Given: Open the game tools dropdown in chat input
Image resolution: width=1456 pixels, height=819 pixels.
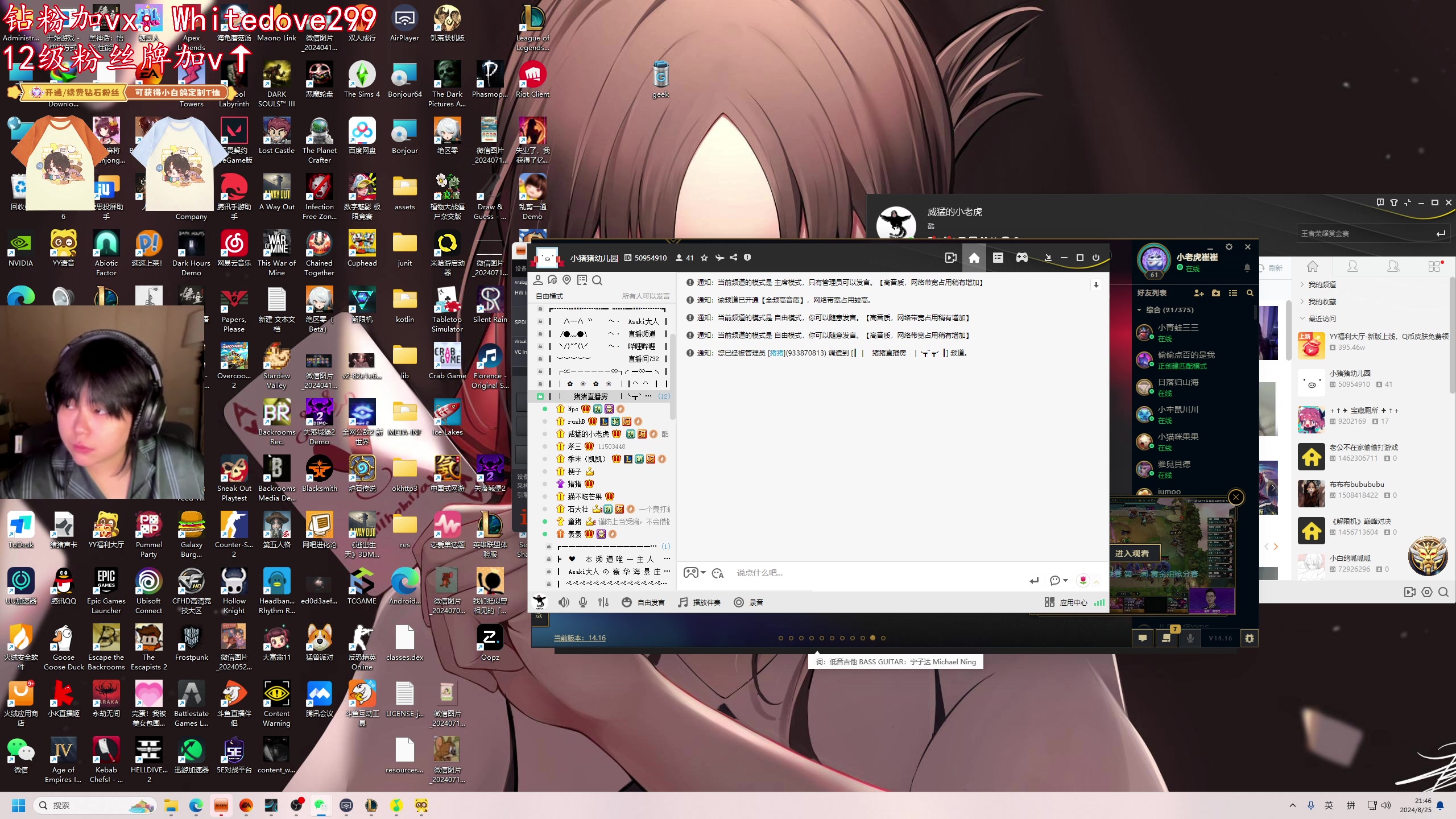Looking at the screenshot, I should click(694, 573).
